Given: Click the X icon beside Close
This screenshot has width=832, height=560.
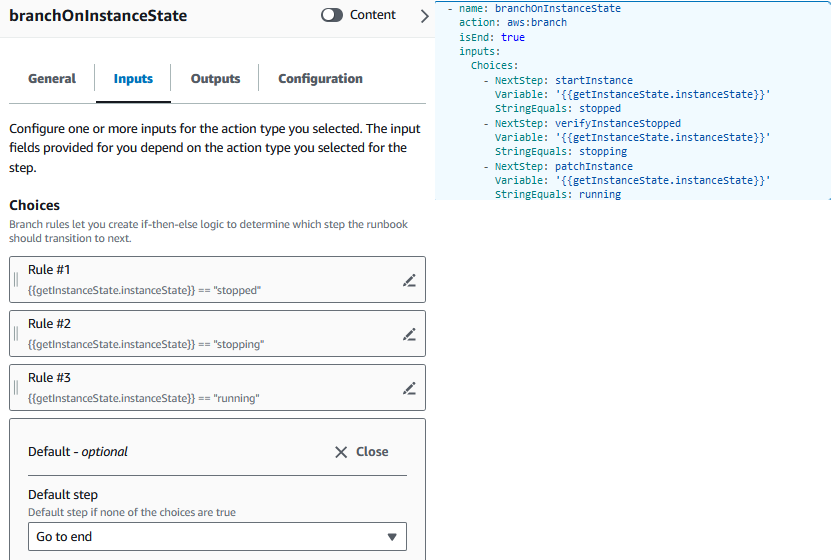Looking at the screenshot, I should (x=342, y=452).
